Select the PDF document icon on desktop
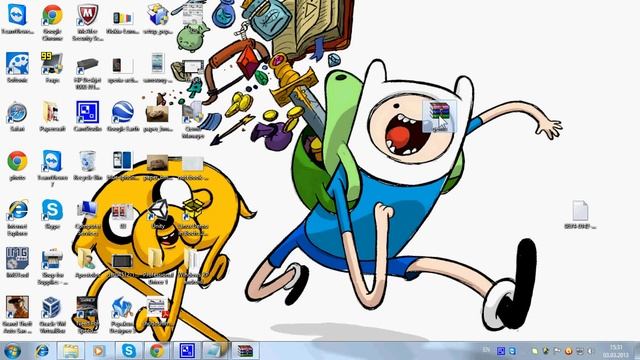This screenshot has width=640, height=360. click(158, 308)
